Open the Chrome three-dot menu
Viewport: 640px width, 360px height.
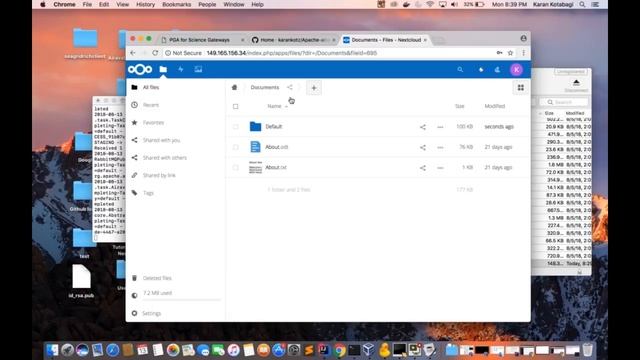point(524,53)
